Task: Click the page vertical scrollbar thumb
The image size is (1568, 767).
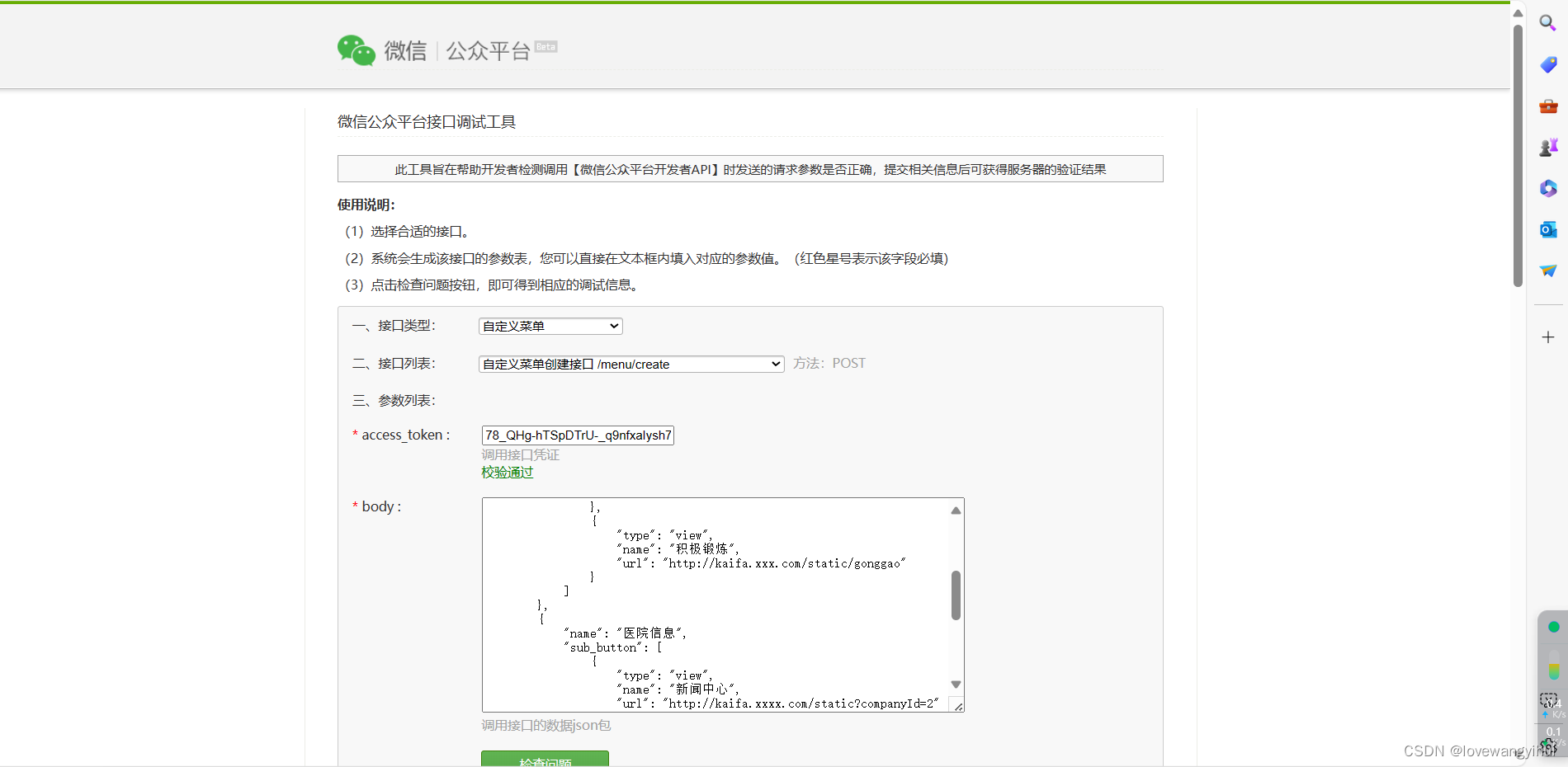Action: coord(1518,155)
